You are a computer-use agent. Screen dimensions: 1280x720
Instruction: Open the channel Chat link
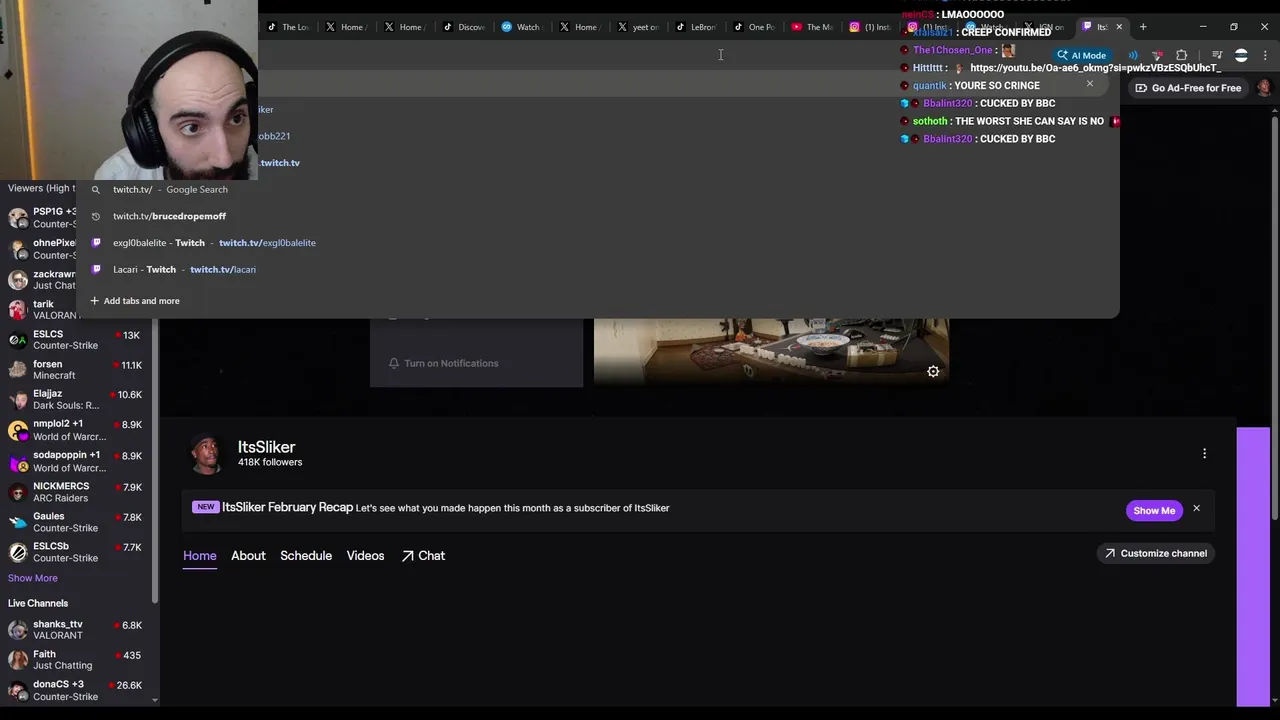(423, 556)
